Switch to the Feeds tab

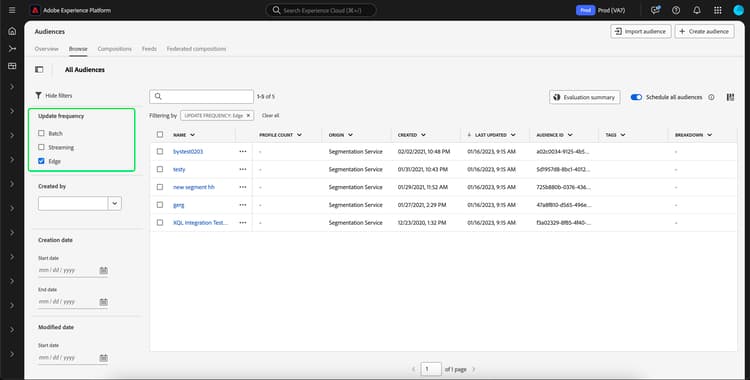(x=149, y=49)
